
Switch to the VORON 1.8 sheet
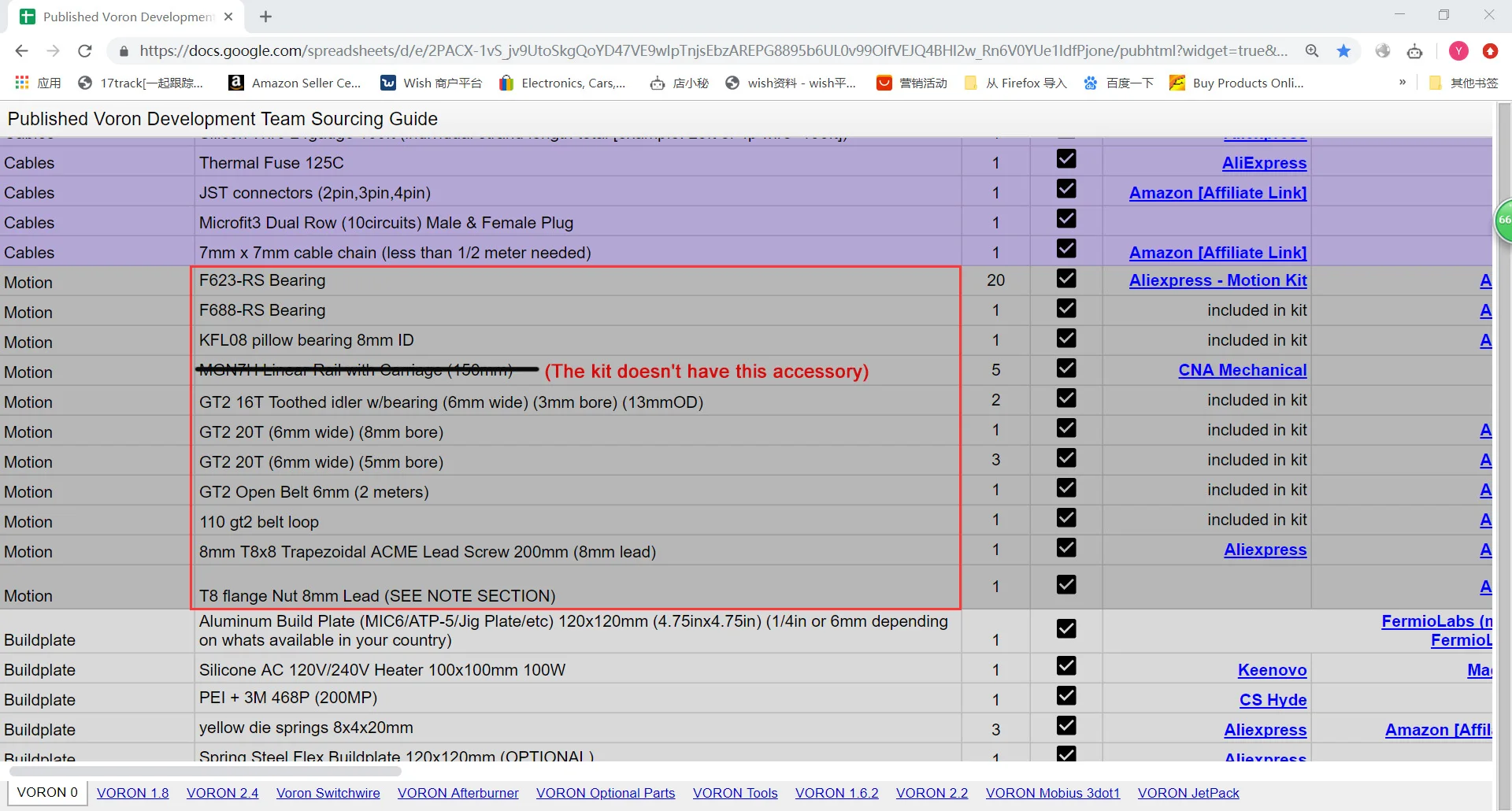(132, 793)
